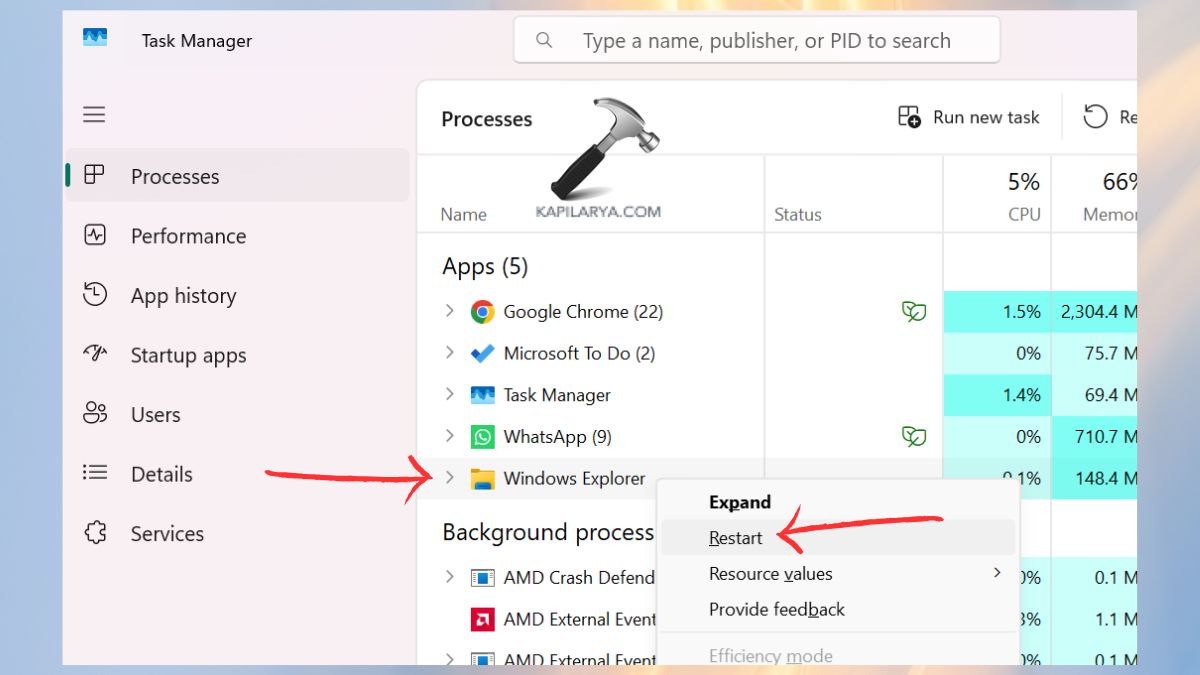Select Restart from the context menu
This screenshot has width=1200, height=675.
point(735,537)
